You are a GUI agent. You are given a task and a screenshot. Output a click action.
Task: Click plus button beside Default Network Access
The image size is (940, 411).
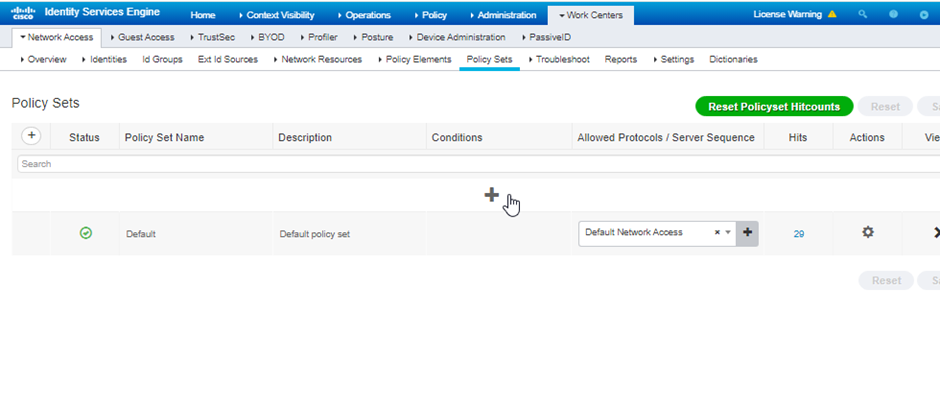747,233
